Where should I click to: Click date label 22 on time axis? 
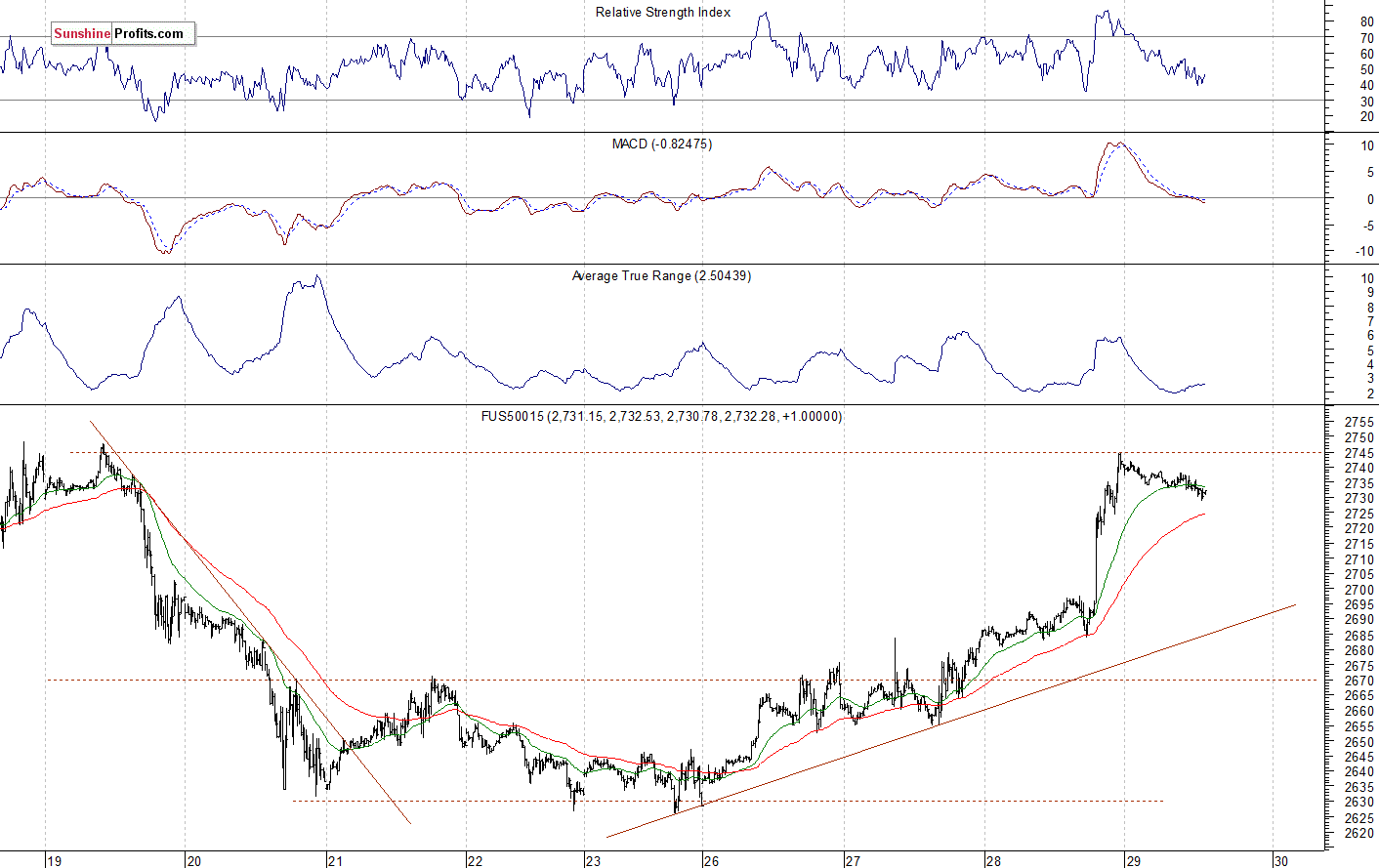(x=475, y=861)
